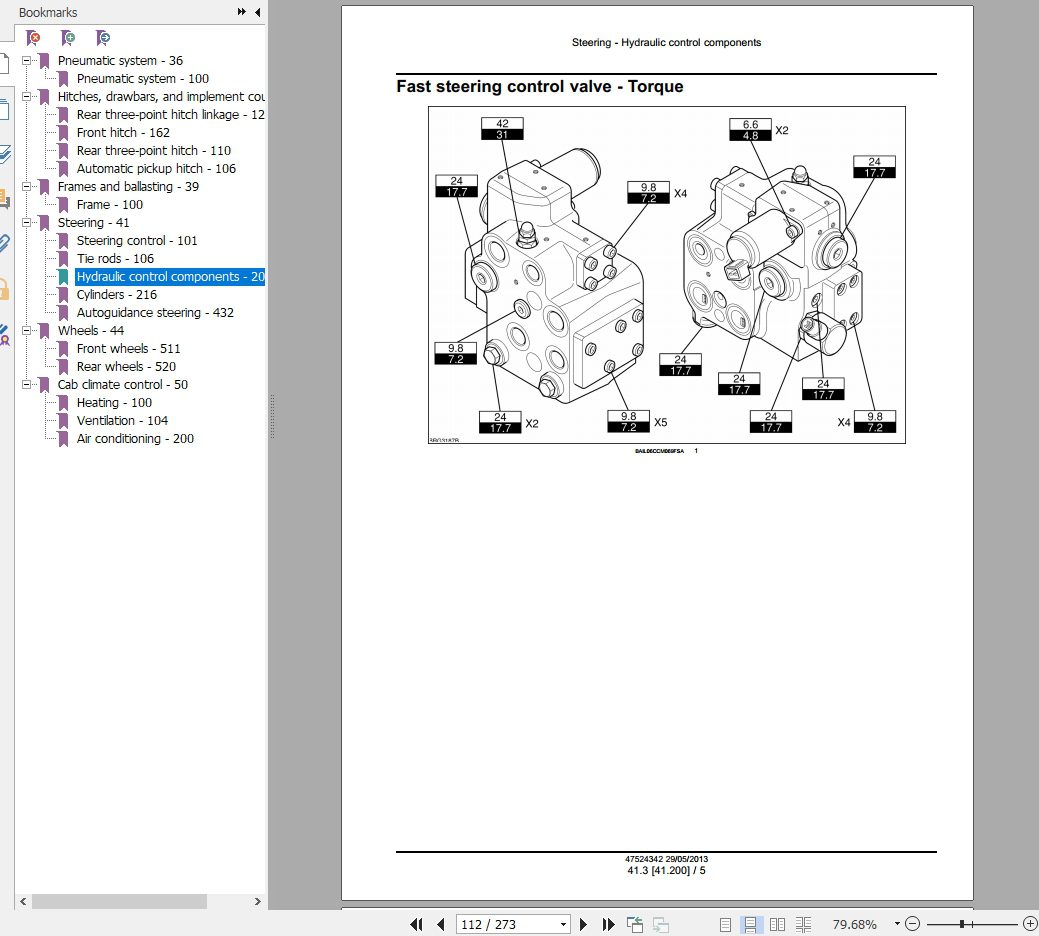Return to previous view

coord(635,924)
